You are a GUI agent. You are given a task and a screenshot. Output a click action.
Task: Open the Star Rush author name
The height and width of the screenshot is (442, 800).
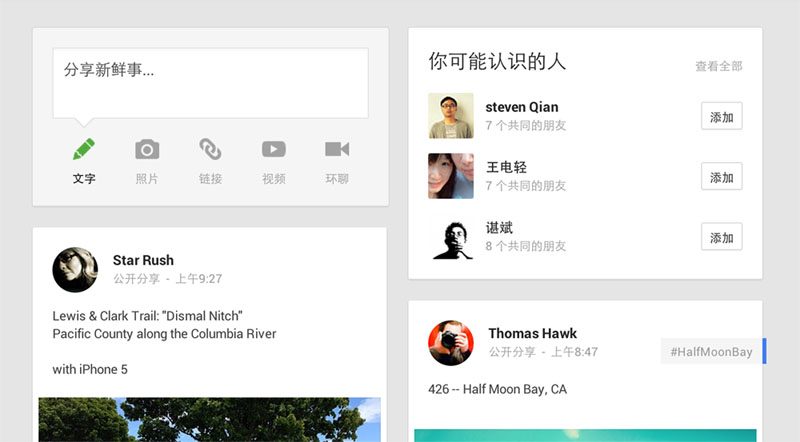(x=143, y=260)
